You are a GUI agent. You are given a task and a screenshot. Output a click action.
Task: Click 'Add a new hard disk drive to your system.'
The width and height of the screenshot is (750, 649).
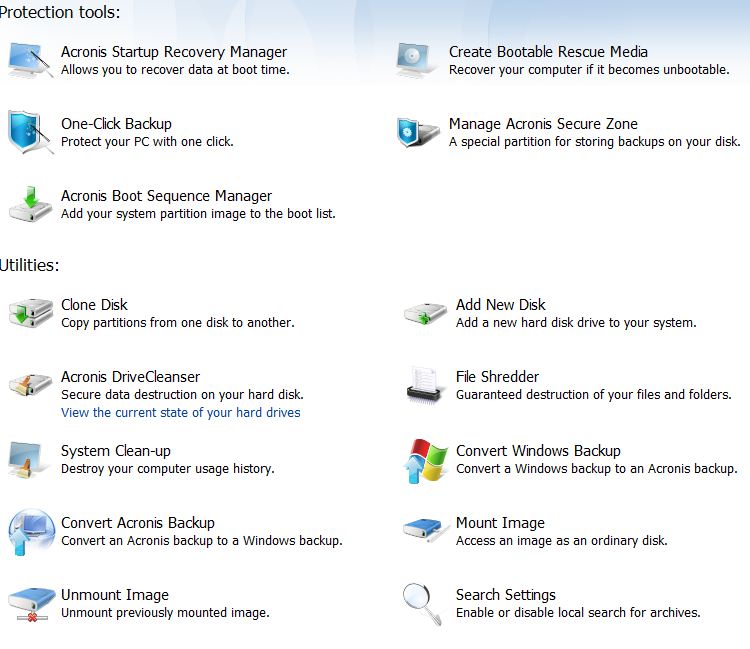576,323
